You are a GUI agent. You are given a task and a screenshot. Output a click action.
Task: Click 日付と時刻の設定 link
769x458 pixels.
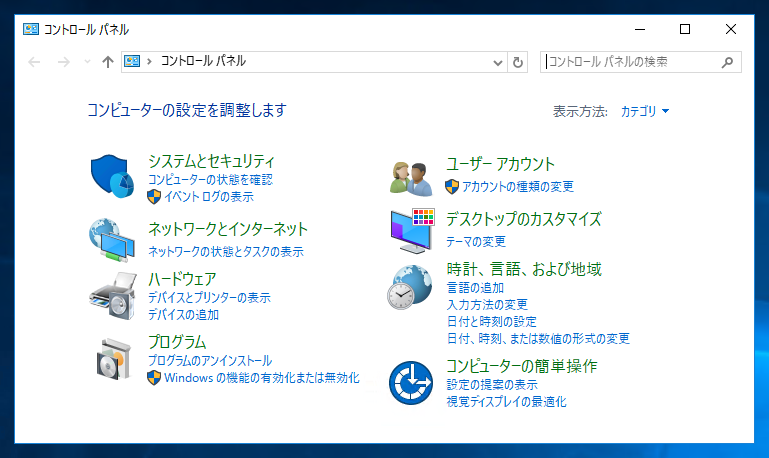tap(491, 322)
